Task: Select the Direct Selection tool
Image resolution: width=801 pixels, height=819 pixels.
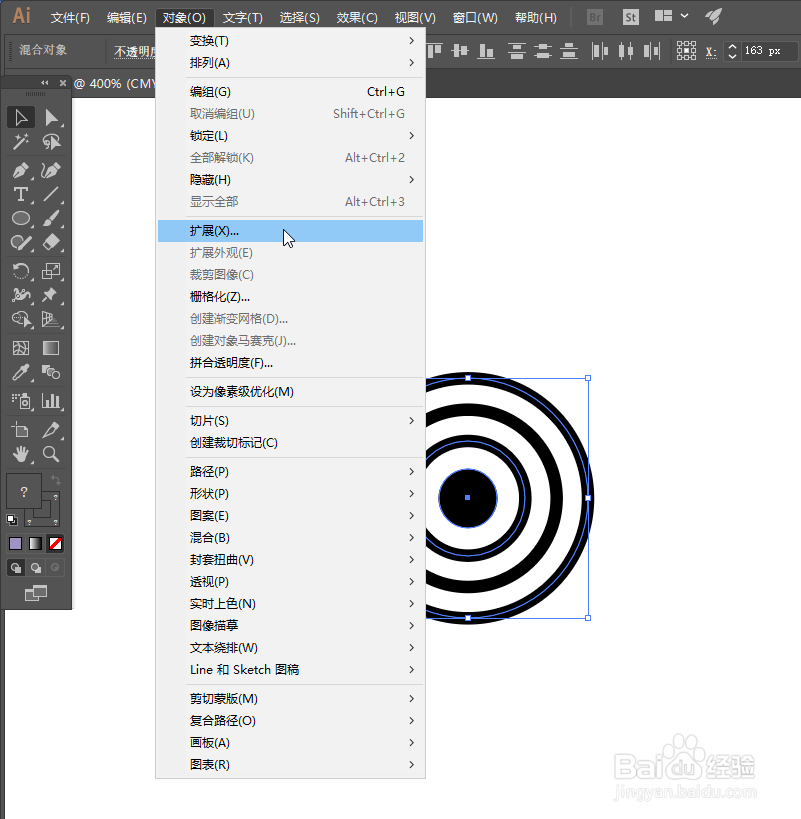Action: pos(51,118)
